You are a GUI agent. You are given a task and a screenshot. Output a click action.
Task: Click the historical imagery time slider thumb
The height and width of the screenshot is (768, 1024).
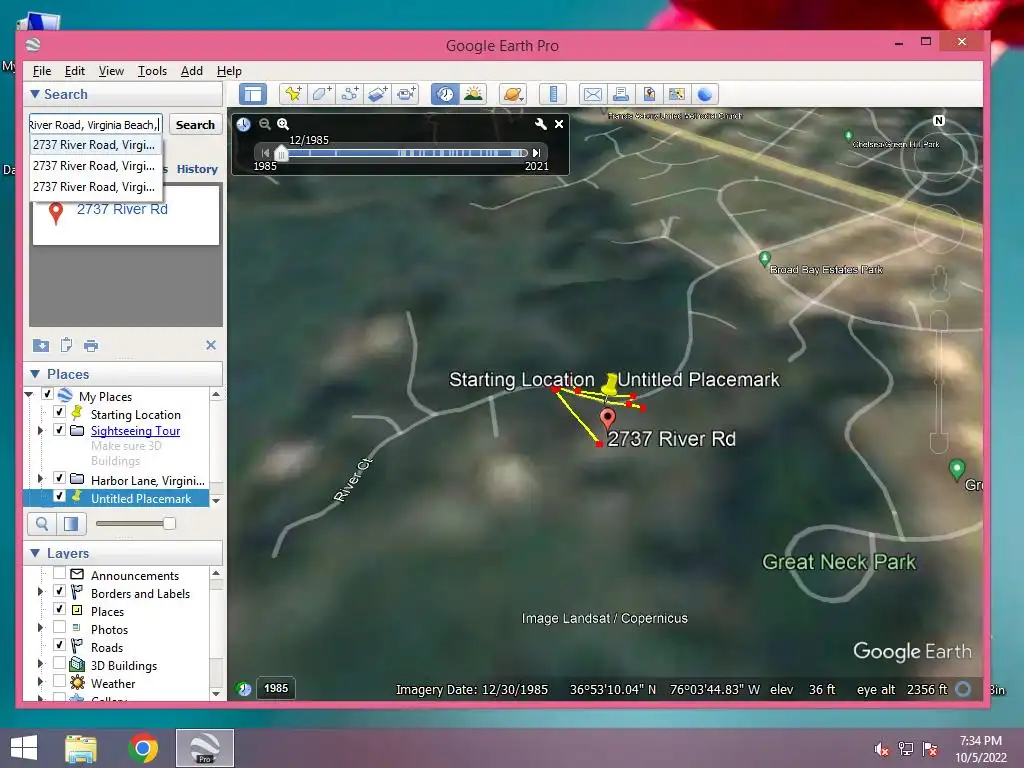(281, 153)
